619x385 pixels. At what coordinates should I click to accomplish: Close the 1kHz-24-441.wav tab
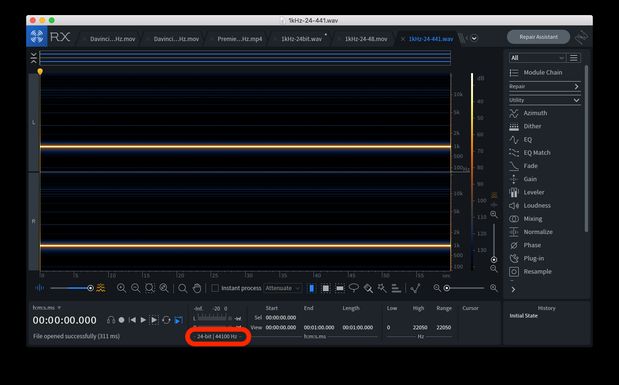click(x=403, y=39)
